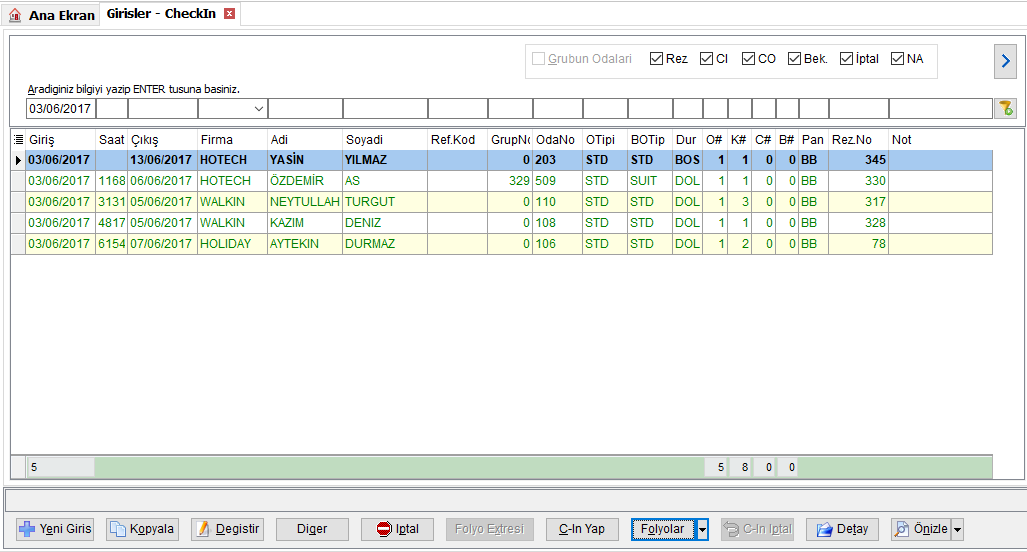Click room number 509 cell
This screenshot has height=552, width=1027.
point(557,181)
